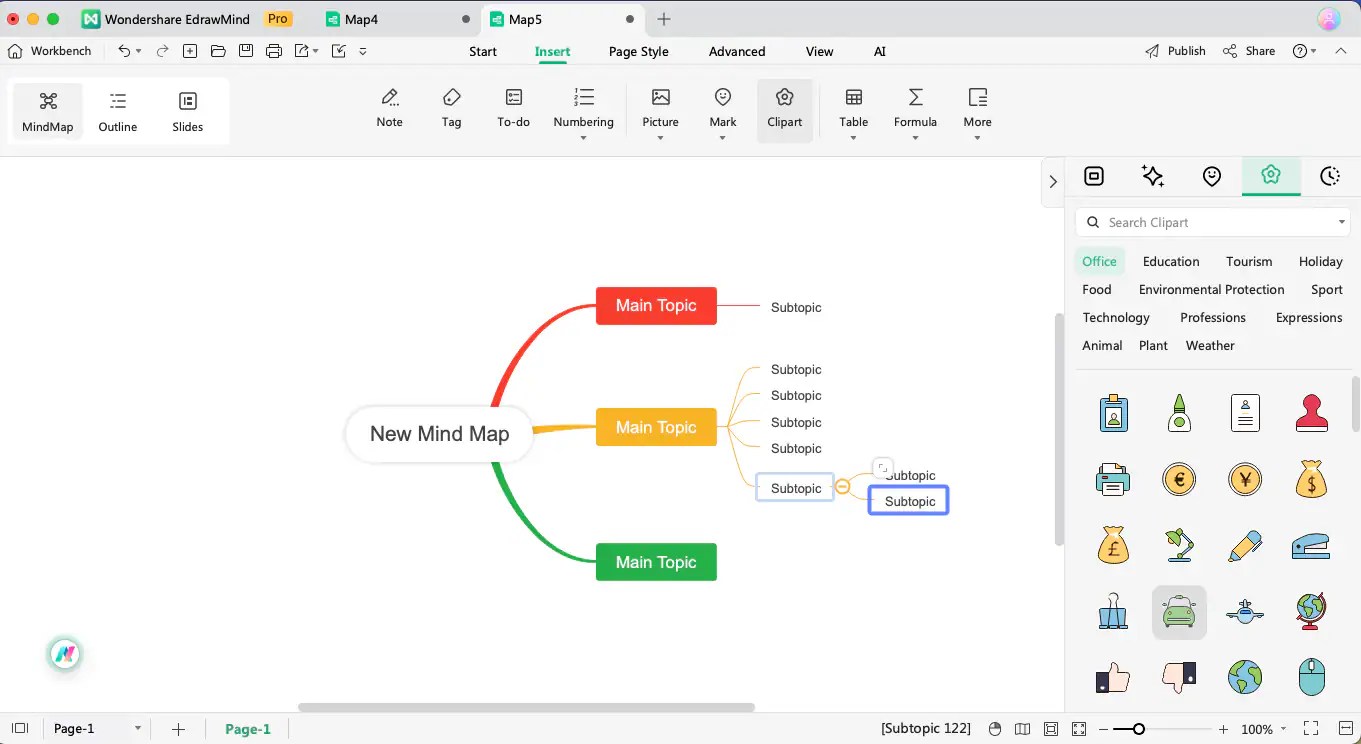Click the zoom slider handle
Screen dimensions: 1361x744
pyautogui.click(x=1138, y=729)
